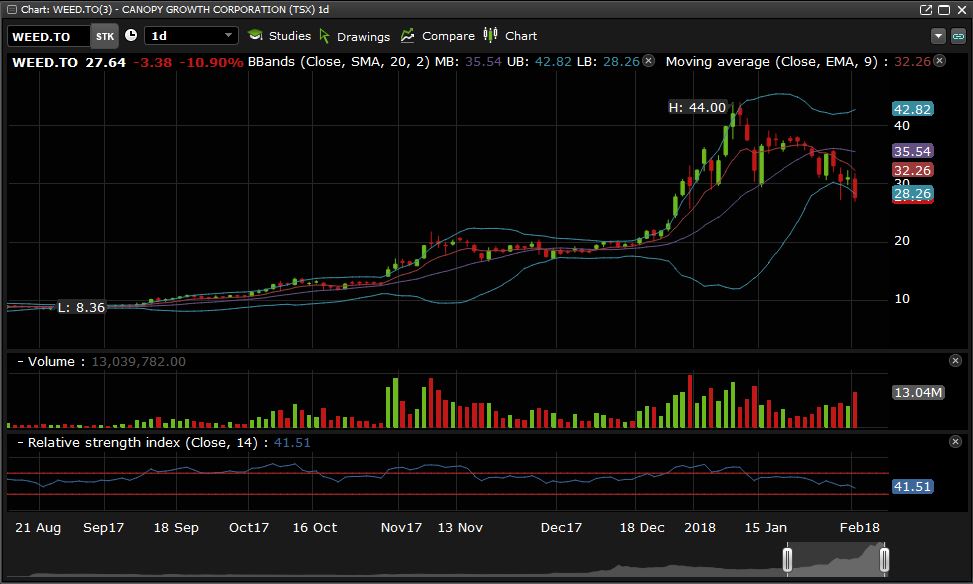Click the Volume panel title
This screenshot has width=973, height=584.
click(x=51, y=361)
